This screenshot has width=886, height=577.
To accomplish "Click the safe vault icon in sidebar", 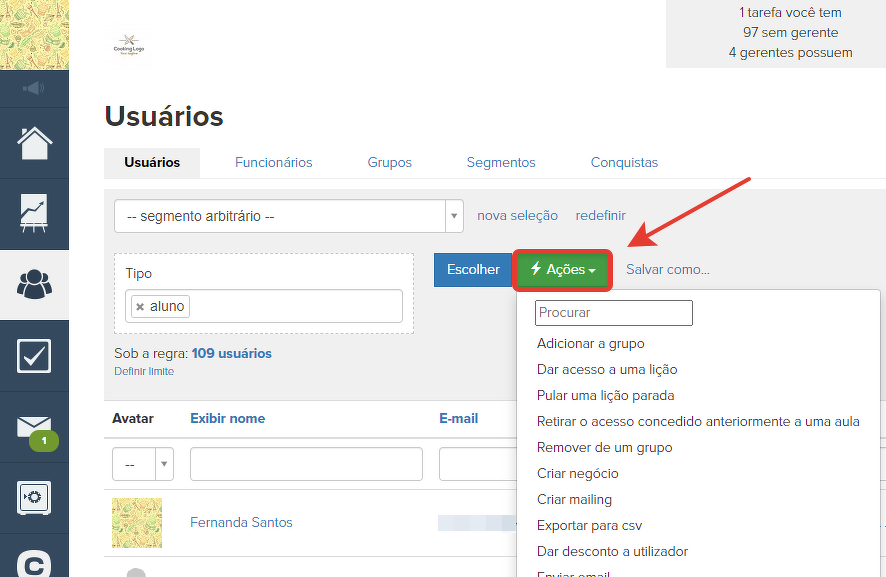I will pyautogui.click(x=34, y=497).
